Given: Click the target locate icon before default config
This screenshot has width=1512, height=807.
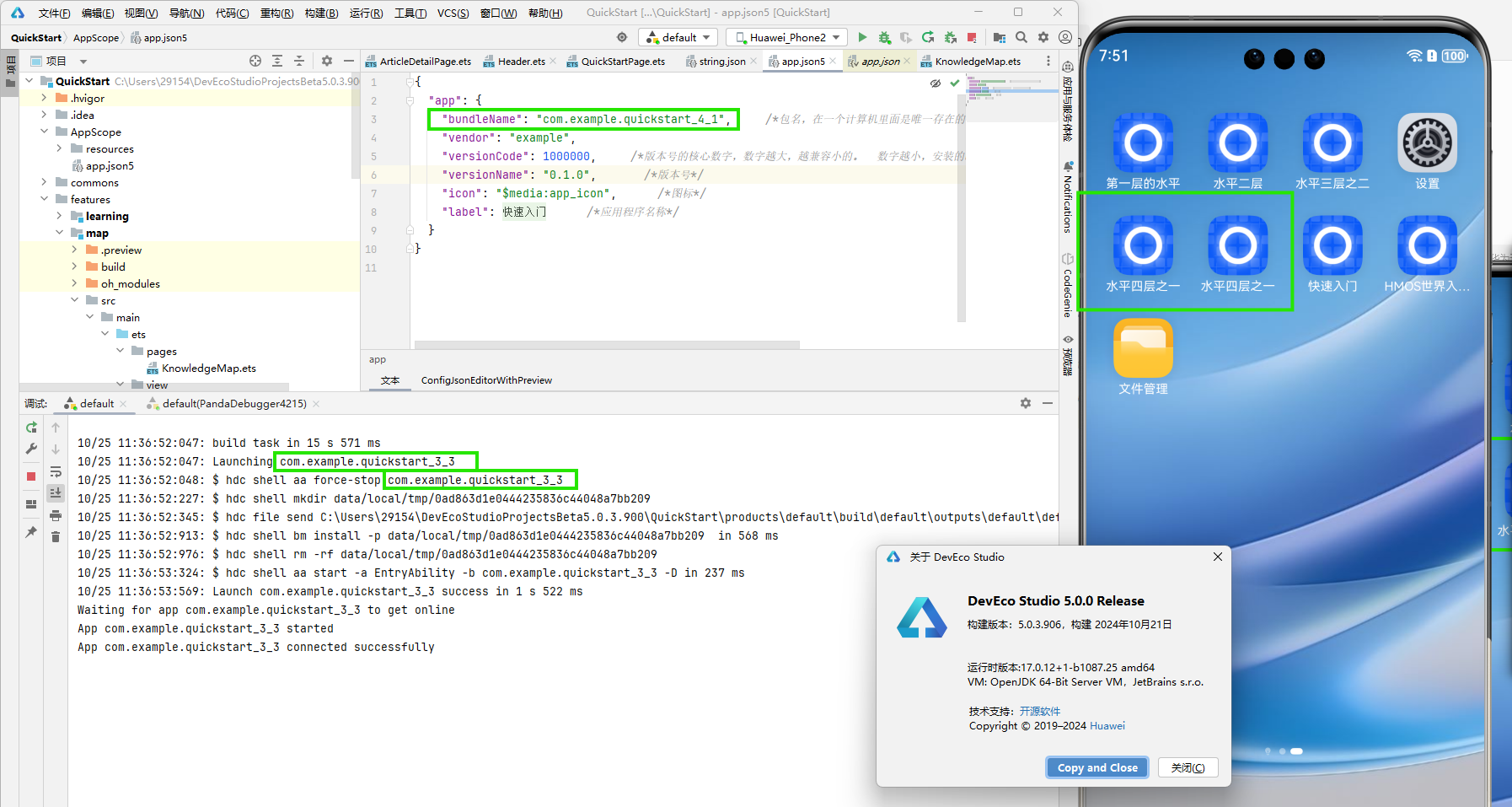Looking at the screenshot, I should pyautogui.click(x=622, y=37).
